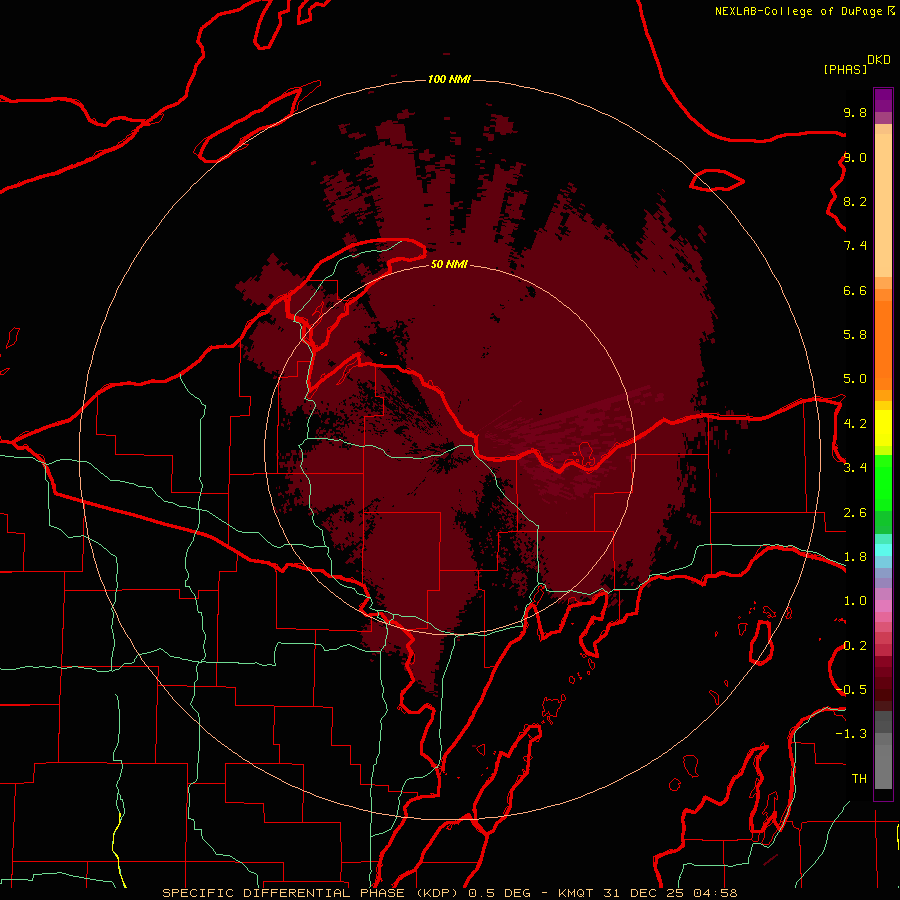Click the -0.5 scale value
Screen dimensions: 900x900
(852, 690)
